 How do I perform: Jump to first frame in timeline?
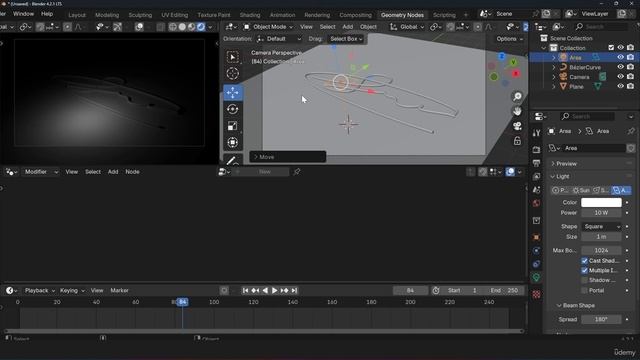click(x=245, y=290)
